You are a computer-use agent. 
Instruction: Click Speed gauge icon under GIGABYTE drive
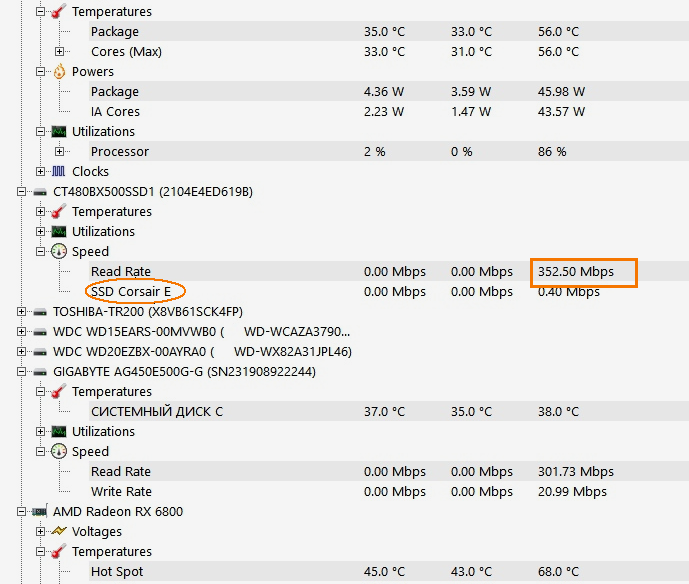[x=59, y=452]
